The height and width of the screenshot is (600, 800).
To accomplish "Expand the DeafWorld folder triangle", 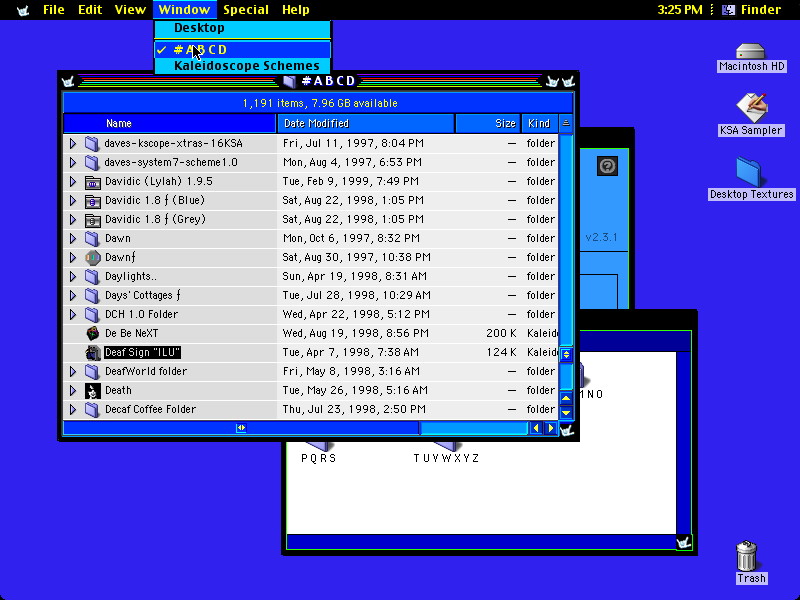I will pyautogui.click(x=72, y=371).
